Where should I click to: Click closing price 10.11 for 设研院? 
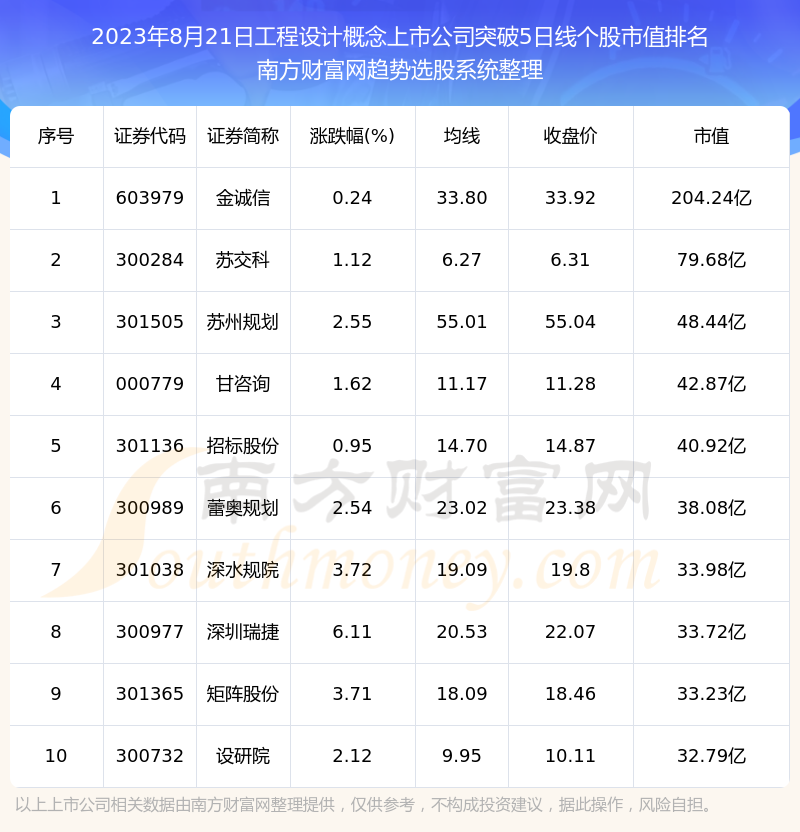click(x=570, y=756)
